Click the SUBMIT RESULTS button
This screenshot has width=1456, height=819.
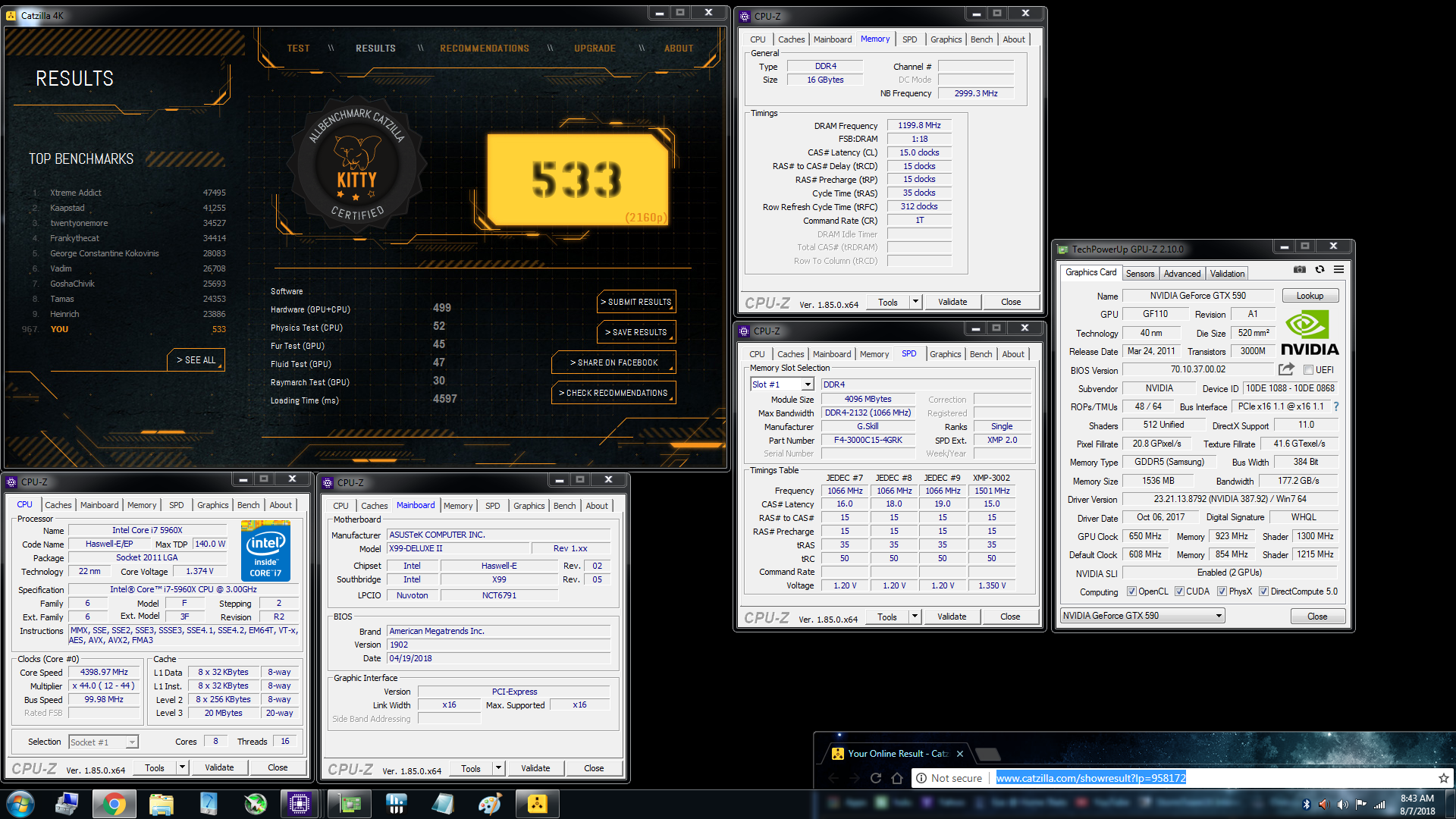tap(636, 302)
